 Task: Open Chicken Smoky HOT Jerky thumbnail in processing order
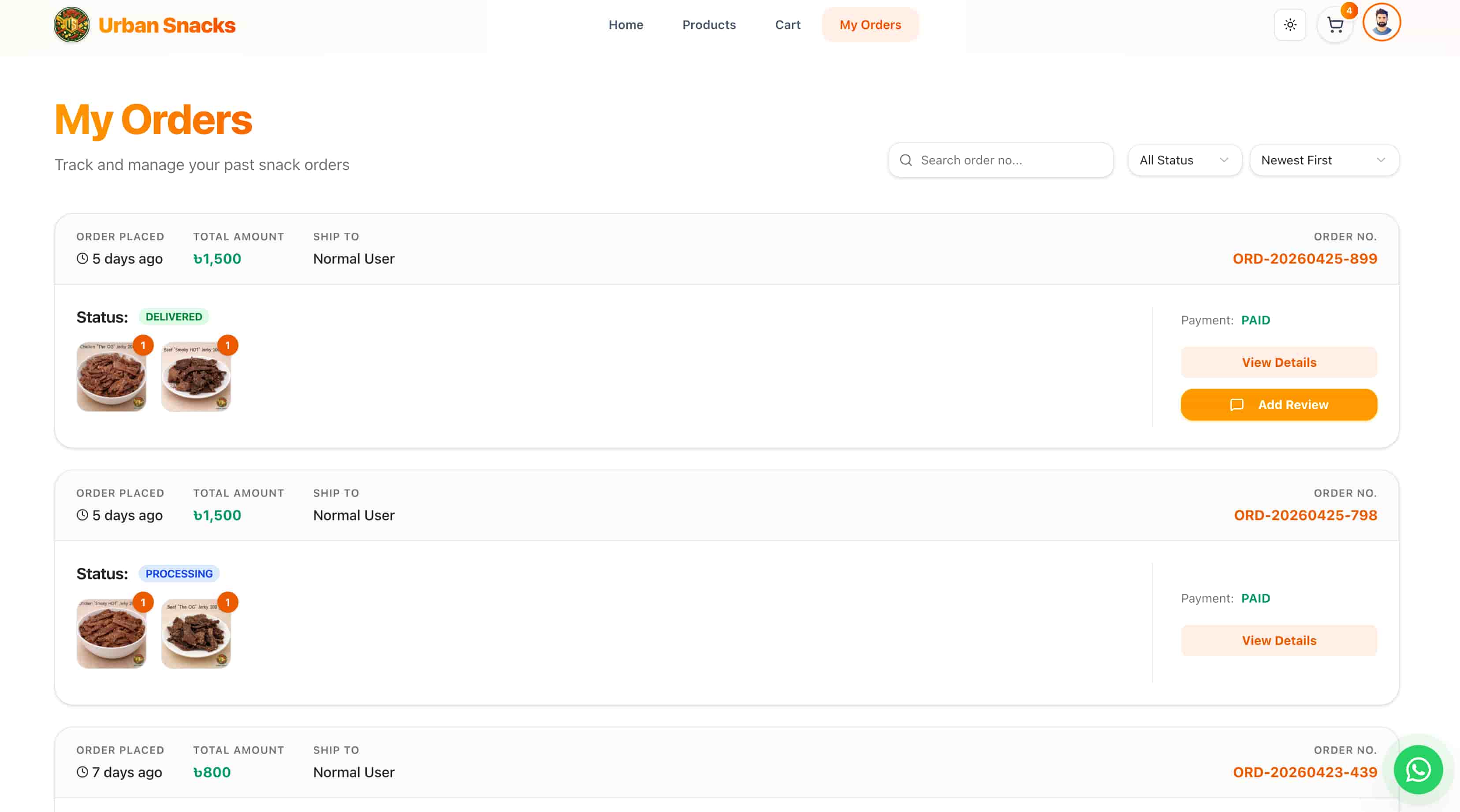click(x=111, y=633)
